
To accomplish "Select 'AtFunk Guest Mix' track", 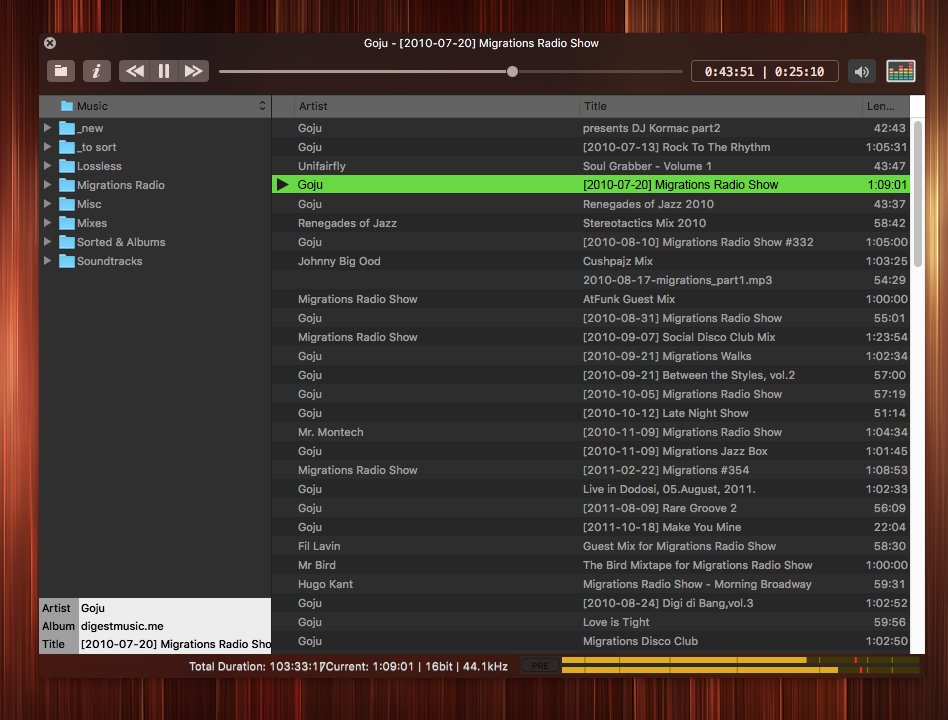I will point(591,299).
